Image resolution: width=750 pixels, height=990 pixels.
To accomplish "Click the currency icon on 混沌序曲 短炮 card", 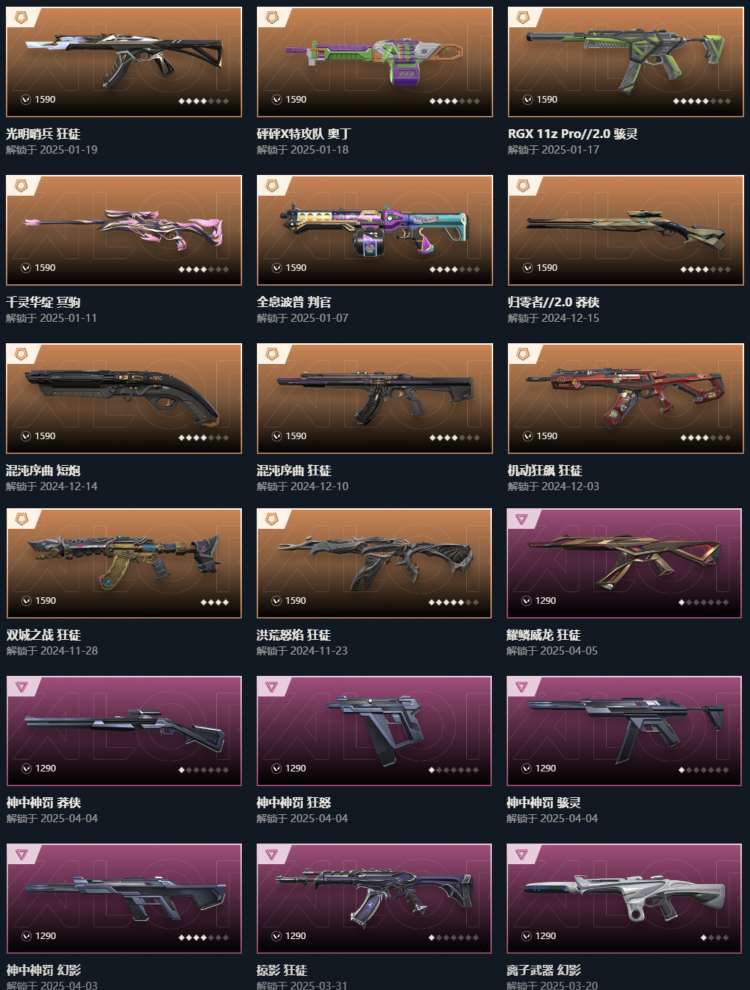I will coord(25,436).
